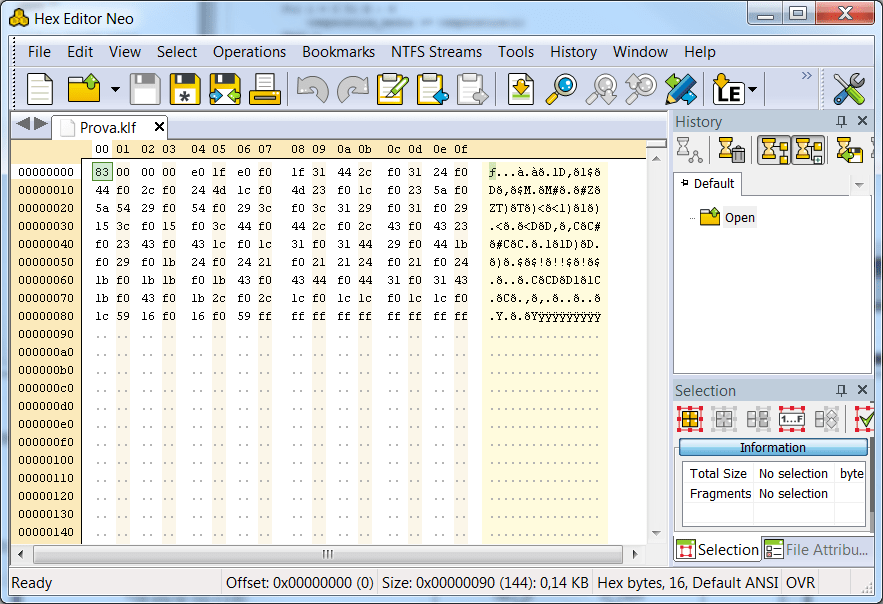
Task: Open the Open File dropdown arrow
Action: tap(115, 89)
